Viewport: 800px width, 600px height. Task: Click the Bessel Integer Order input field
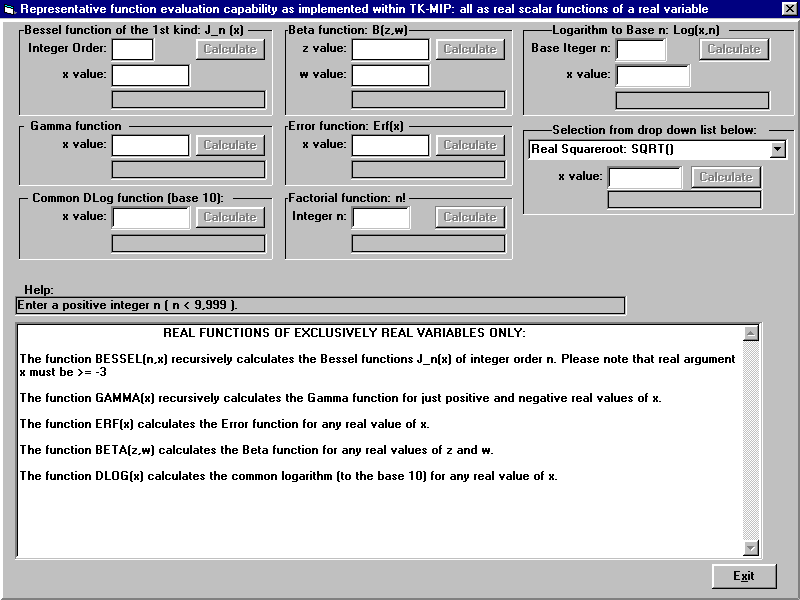point(133,49)
